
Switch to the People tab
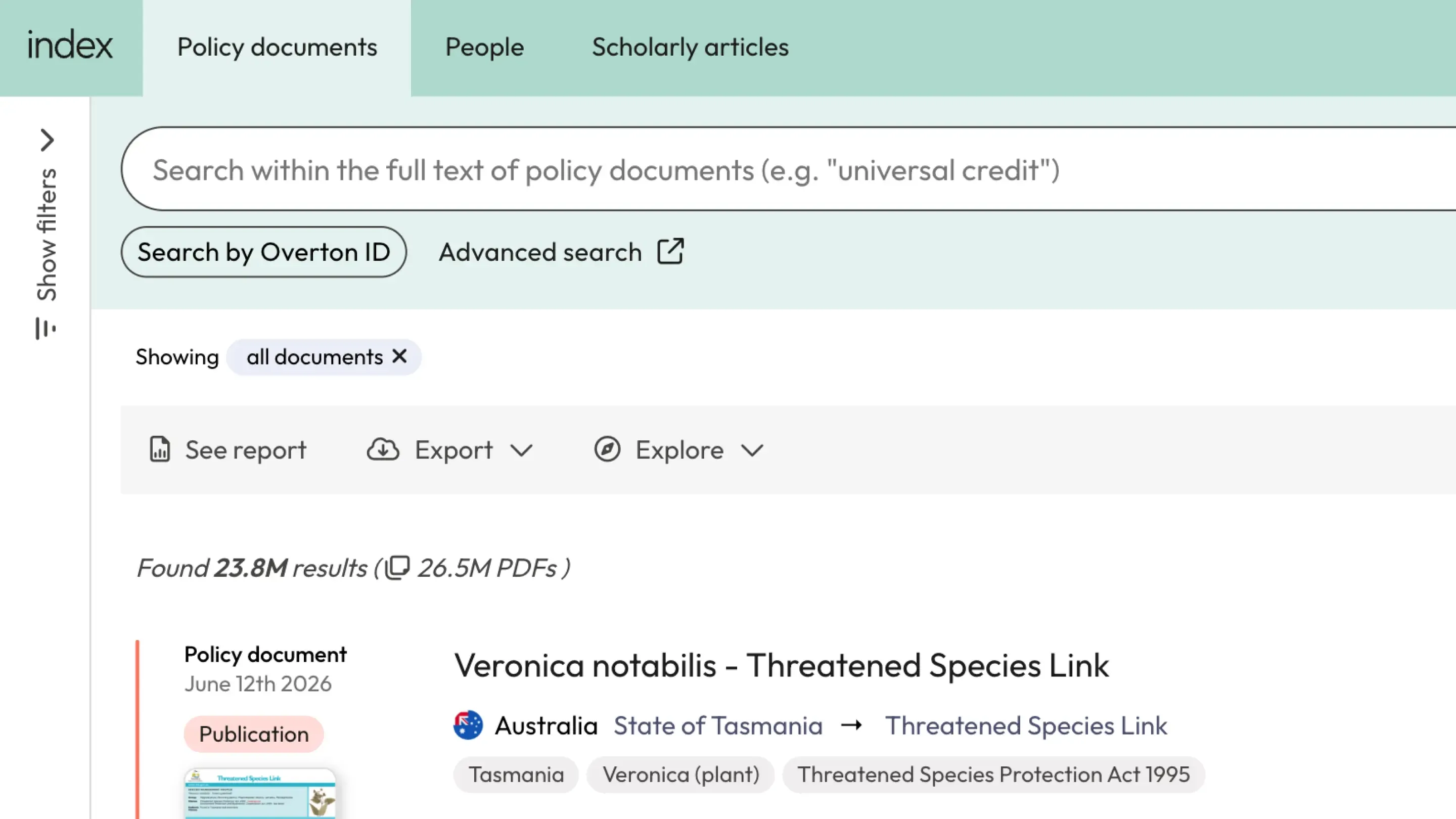click(x=484, y=48)
